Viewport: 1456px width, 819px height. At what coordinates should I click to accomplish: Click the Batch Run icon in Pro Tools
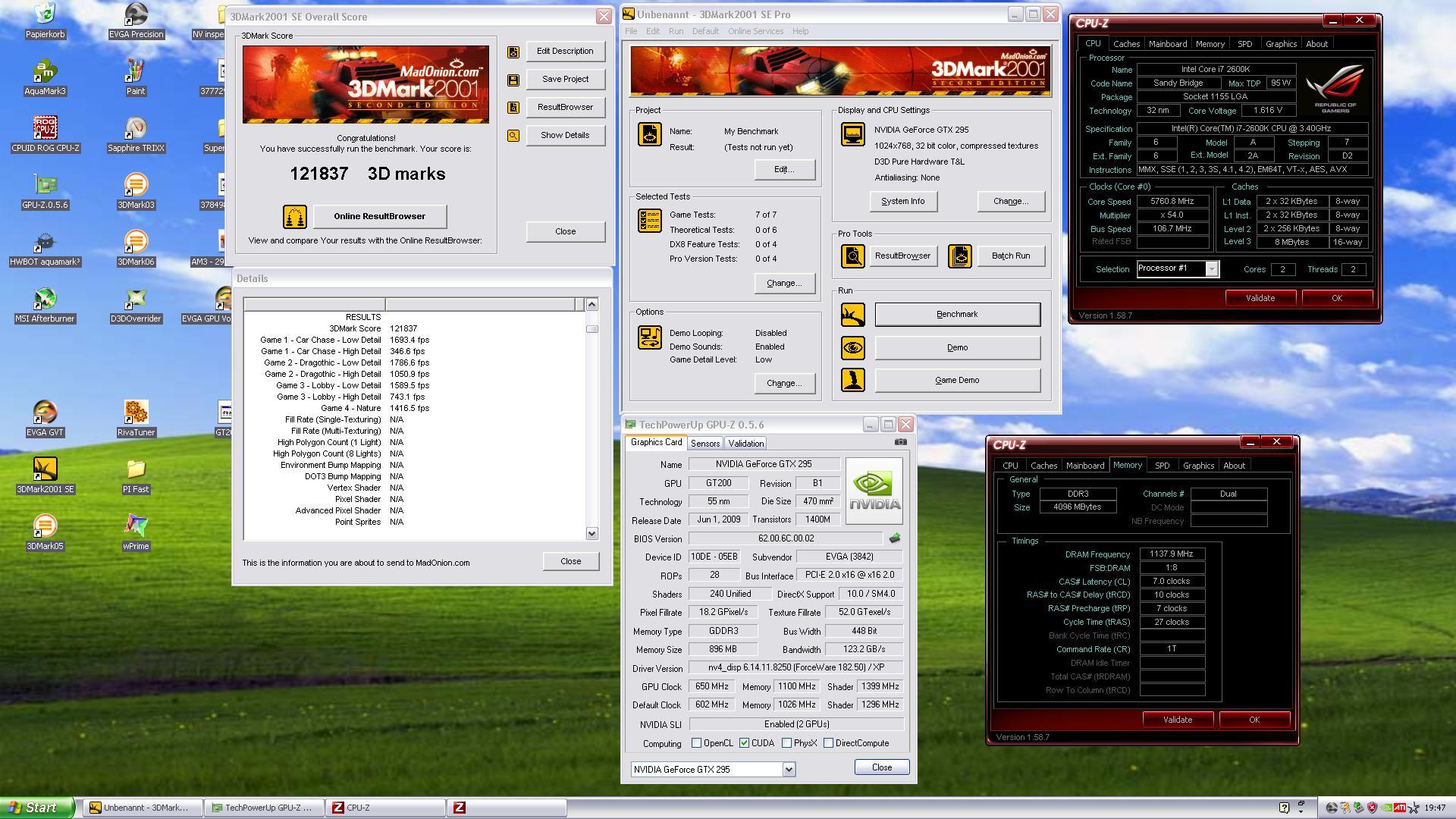pos(959,256)
